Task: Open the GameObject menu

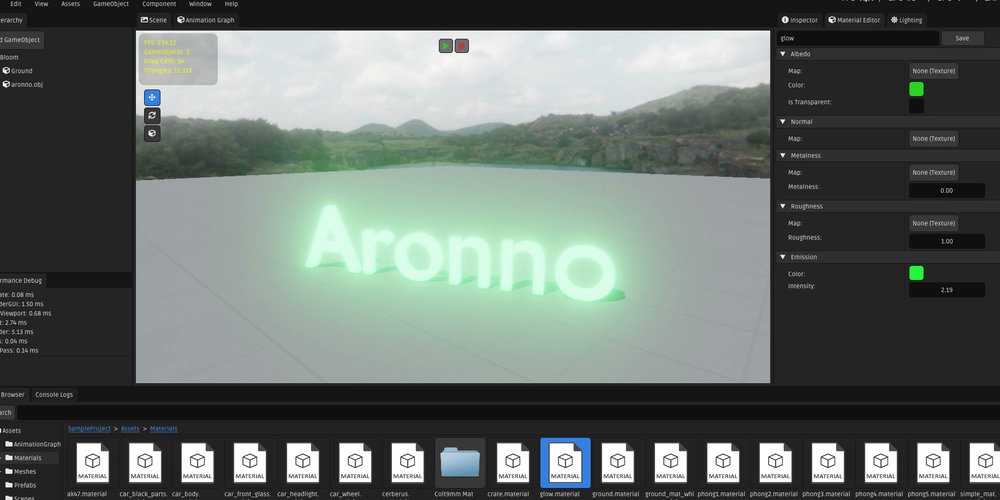Action: coord(111,4)
